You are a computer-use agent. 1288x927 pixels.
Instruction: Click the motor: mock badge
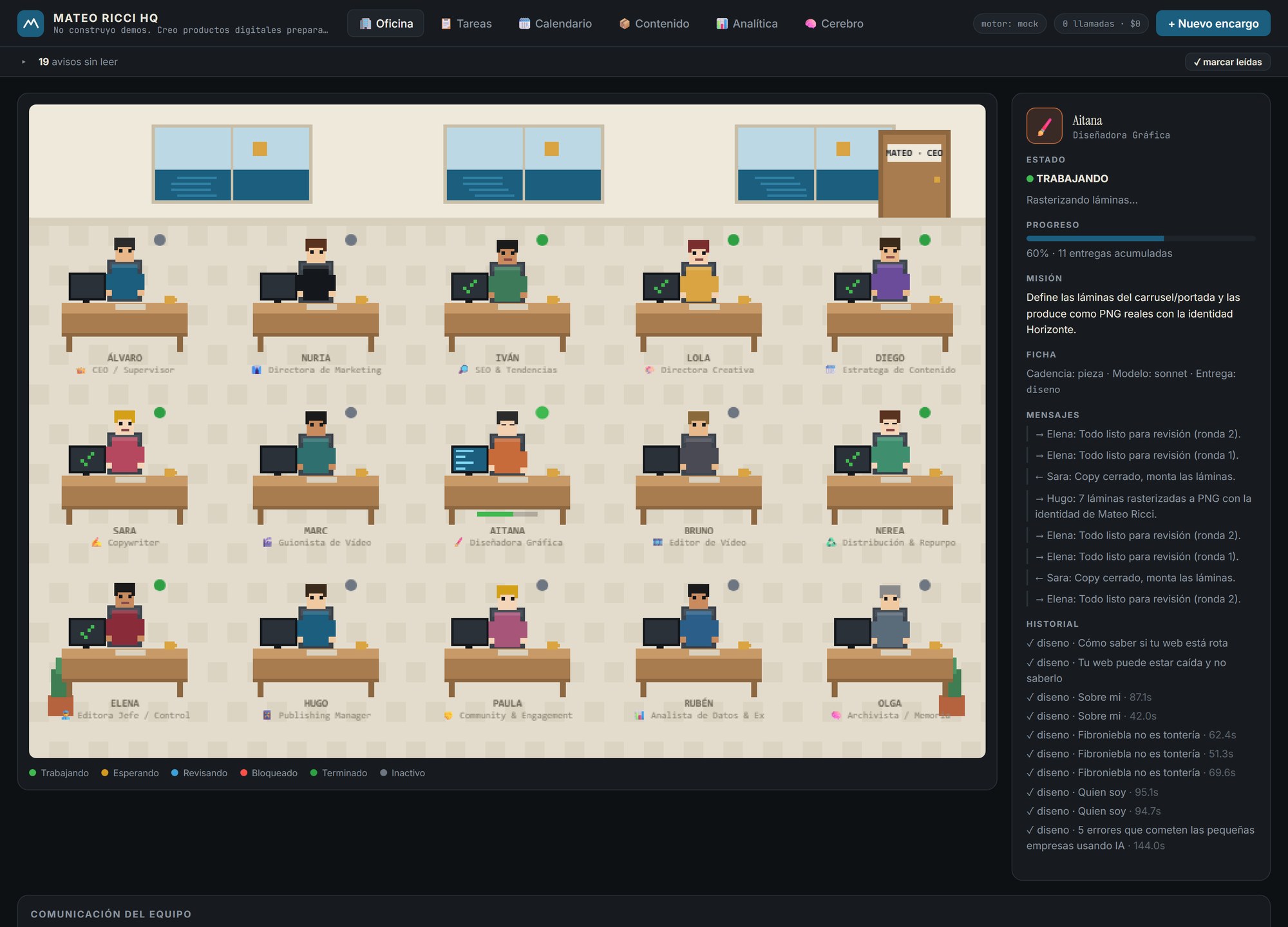(x=1009, y=23)
